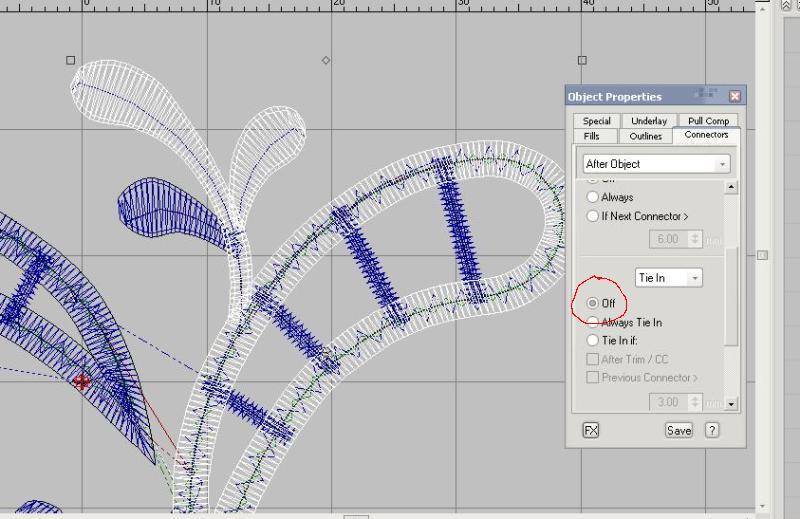Open the Pull Comp tab
Screen dimensions: 800x519
pos(708,121)
